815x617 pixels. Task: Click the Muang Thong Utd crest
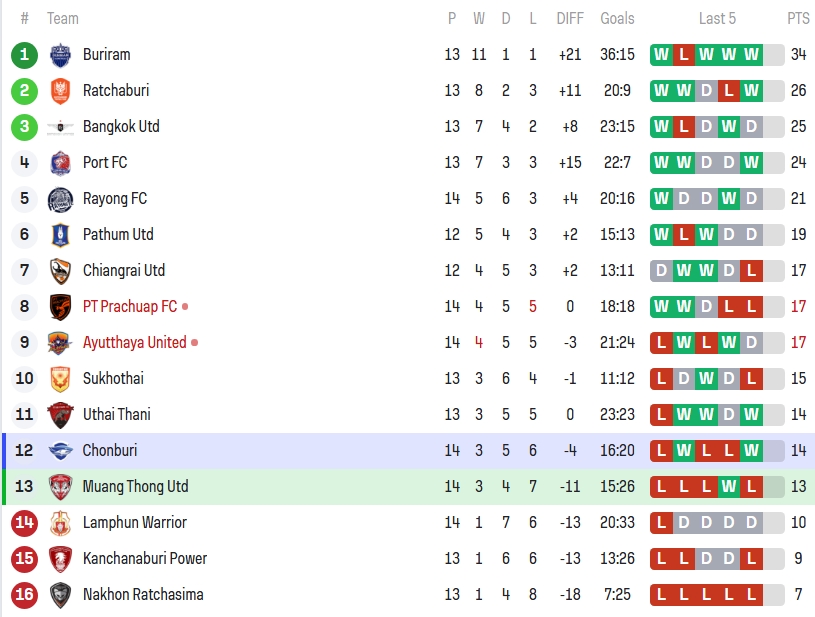click(60, 486)
